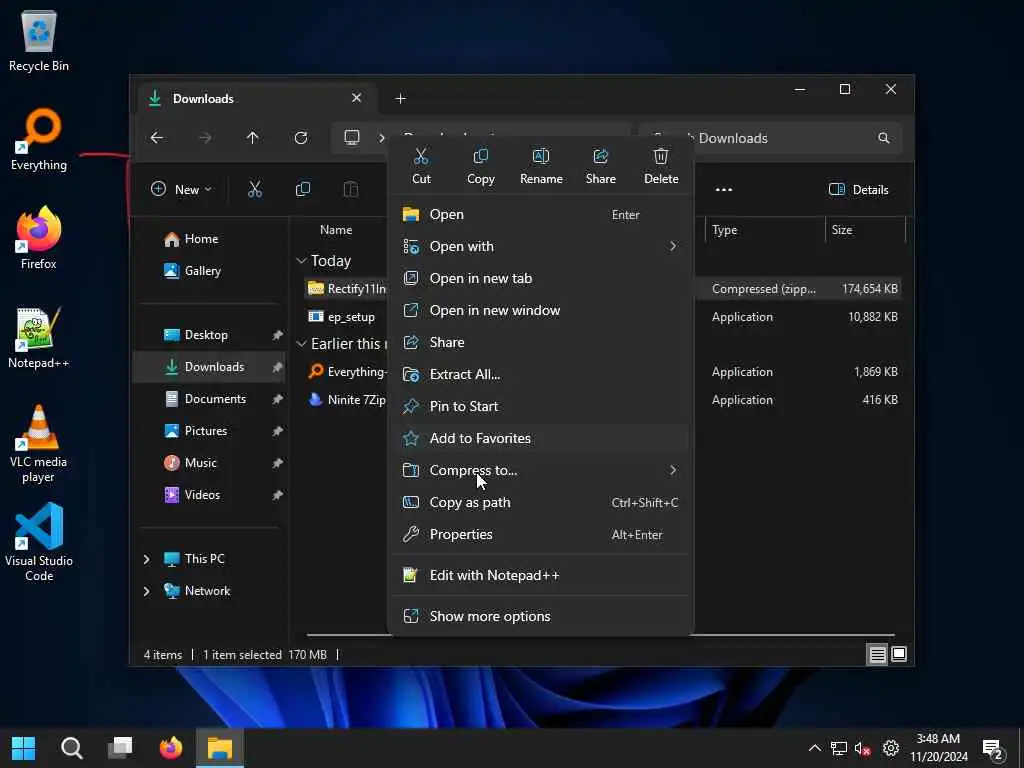The image size is (1024, 768).
Task: Click Rename icon in context menu
Action: pos(541,166)
